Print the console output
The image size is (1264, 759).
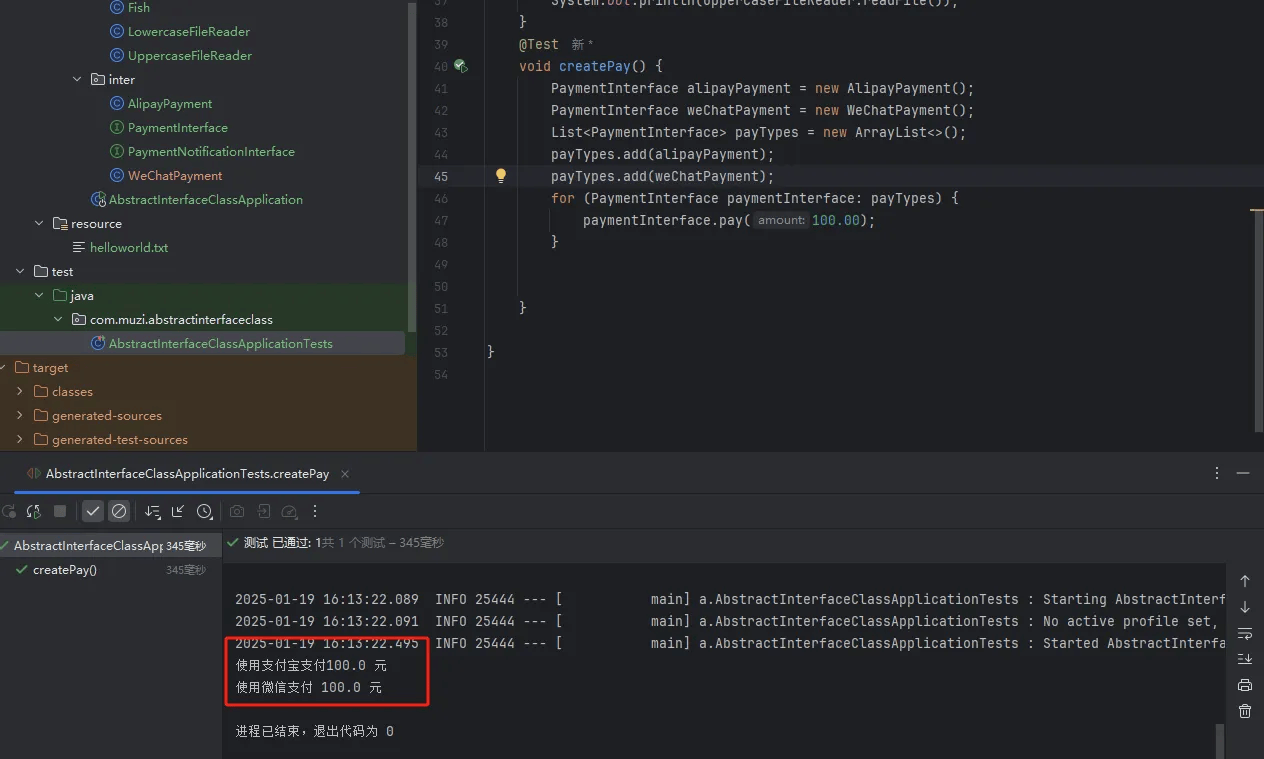point(1245,685)
